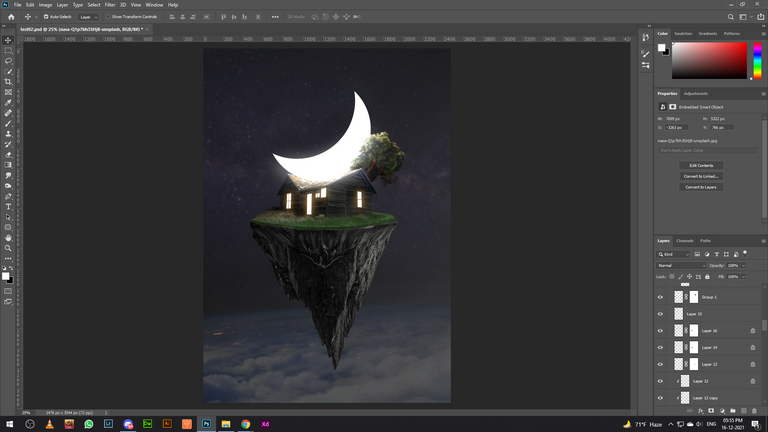
Task: Click the Layer 16 mask thumbnail
Action: [694, 331]
